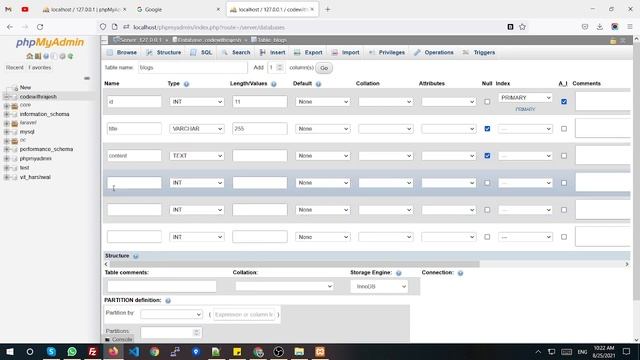Open WhatsApp from the taskbar

tap(72, 351)
